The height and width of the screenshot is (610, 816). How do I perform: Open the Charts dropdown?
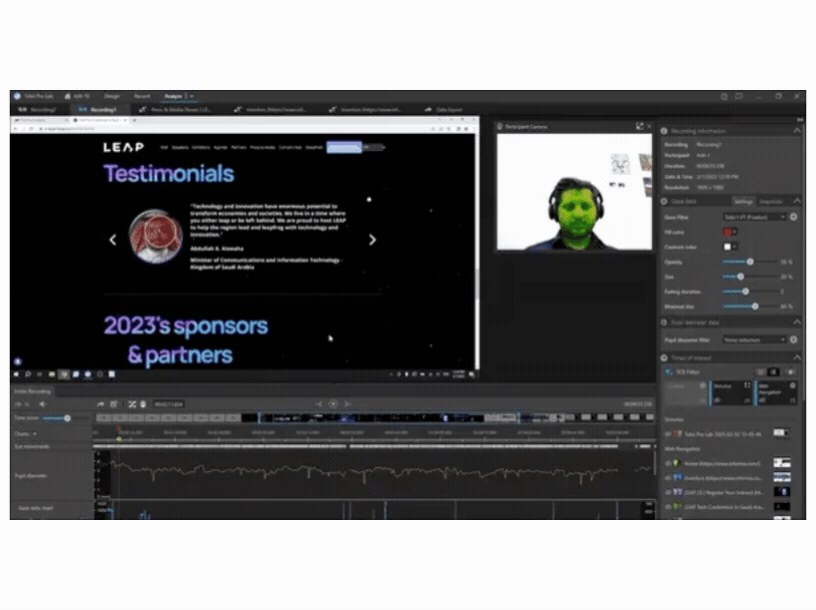[26, 434]
